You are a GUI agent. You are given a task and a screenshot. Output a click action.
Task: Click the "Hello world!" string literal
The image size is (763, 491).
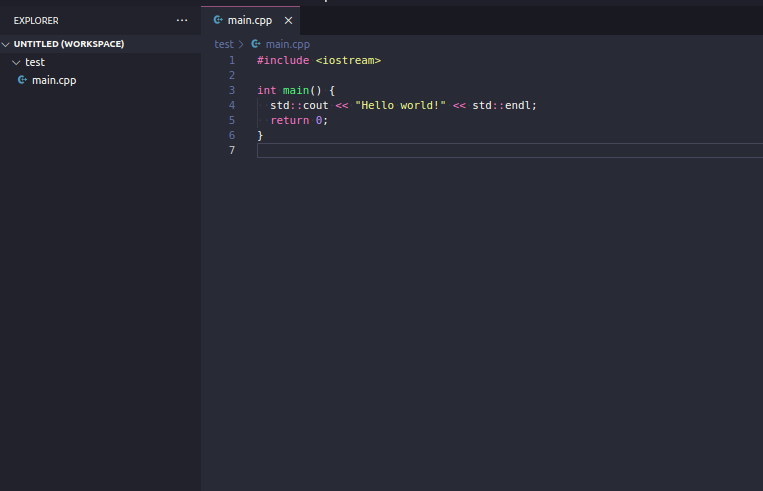[400, 106]
